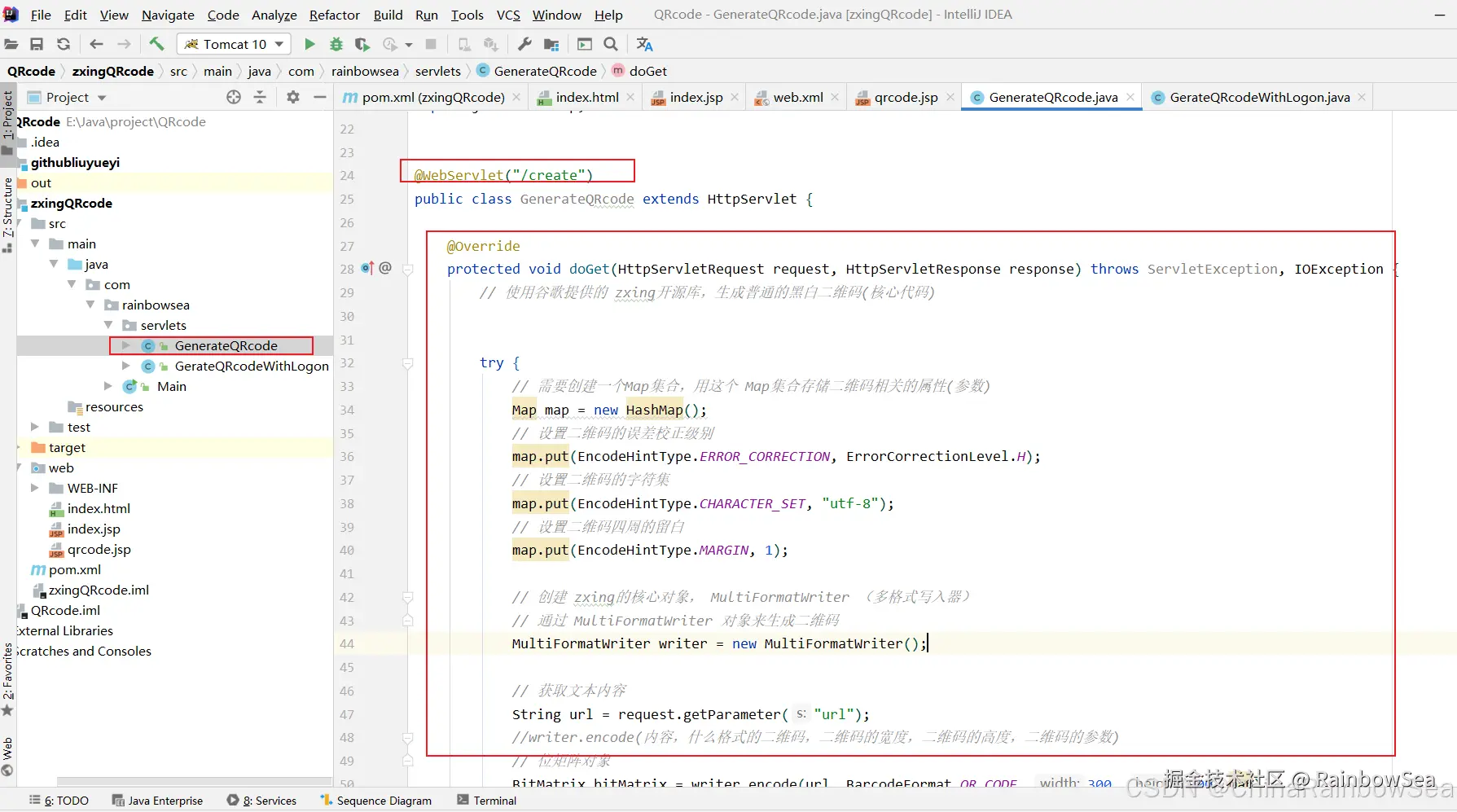Run the Tomcat 10 configuration
The width and height of the screenshot is (1457, 812).
(309, 44)
